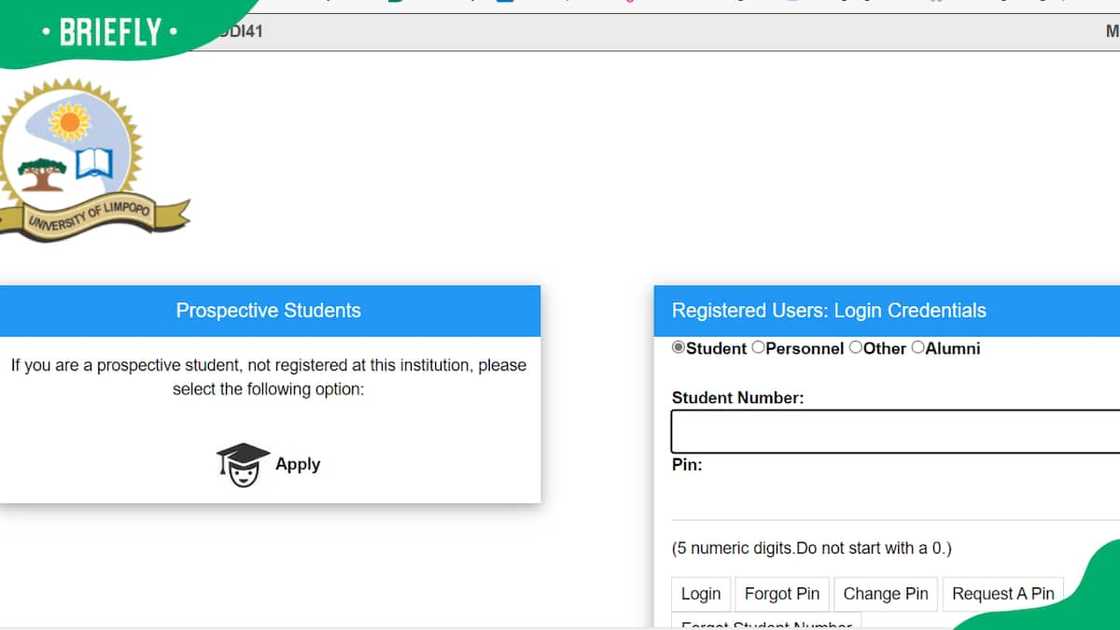Open the Change Pin option
This screenshot has width=1120, height=630.
pyautogui.click(x=885, y=594)
